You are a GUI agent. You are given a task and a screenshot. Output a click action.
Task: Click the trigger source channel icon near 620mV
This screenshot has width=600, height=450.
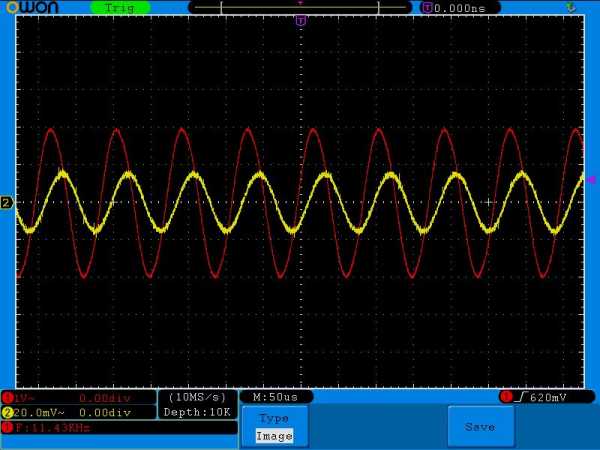tap(506, 397)
